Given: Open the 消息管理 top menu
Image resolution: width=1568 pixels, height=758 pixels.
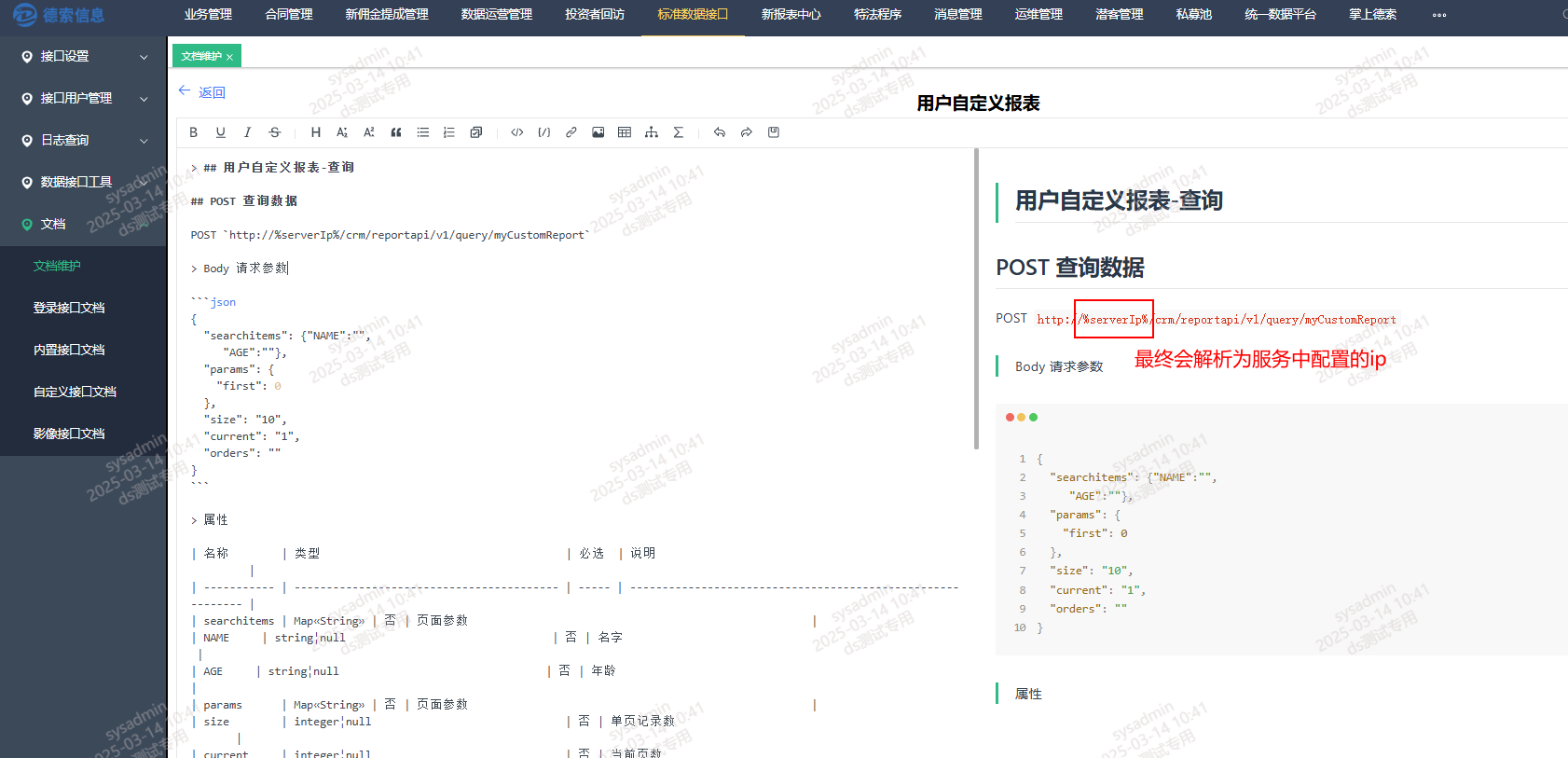Looking at the screenshot, I should (958, 15).
